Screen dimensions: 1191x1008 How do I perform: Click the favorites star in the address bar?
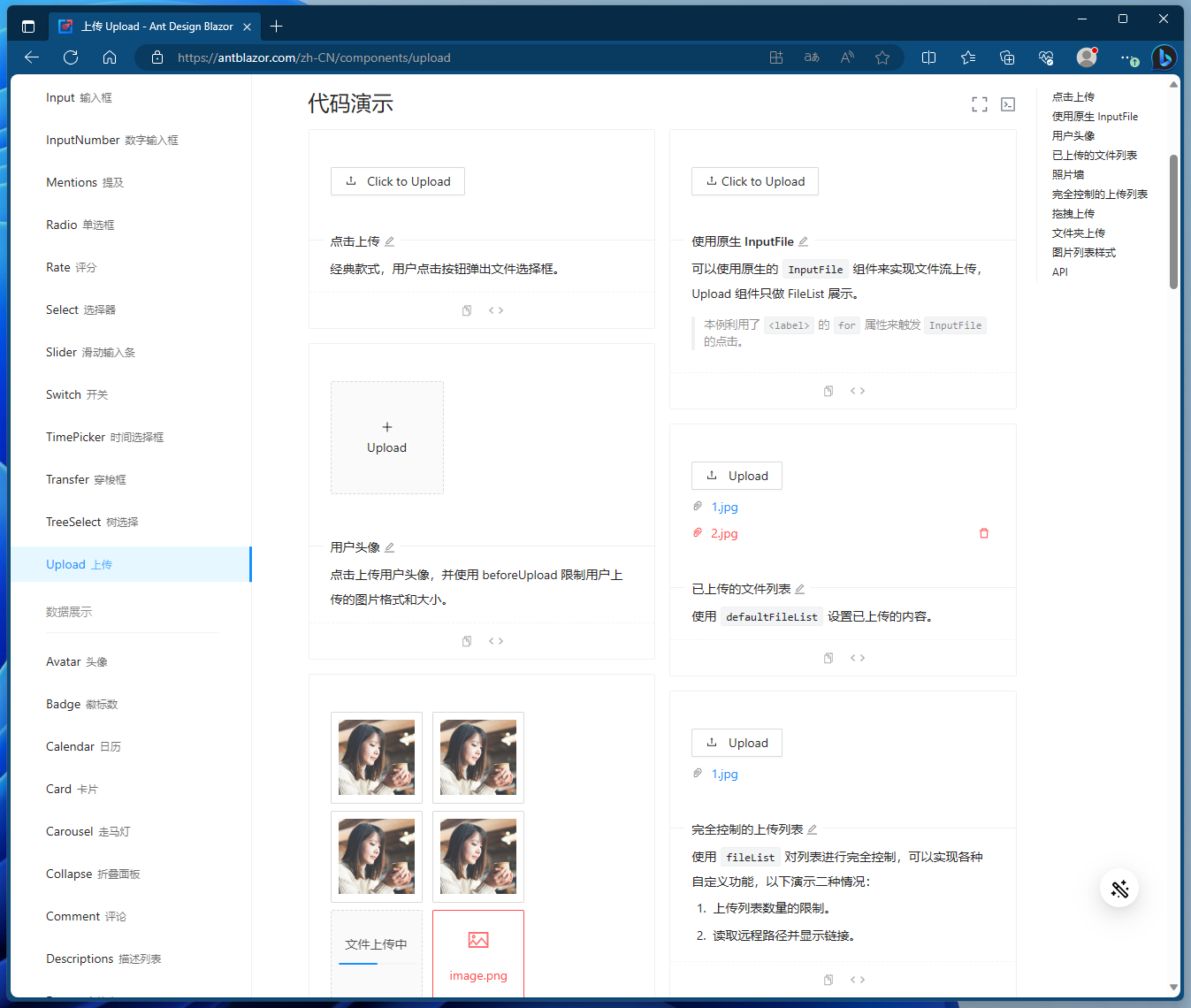(x=882, y=57)
